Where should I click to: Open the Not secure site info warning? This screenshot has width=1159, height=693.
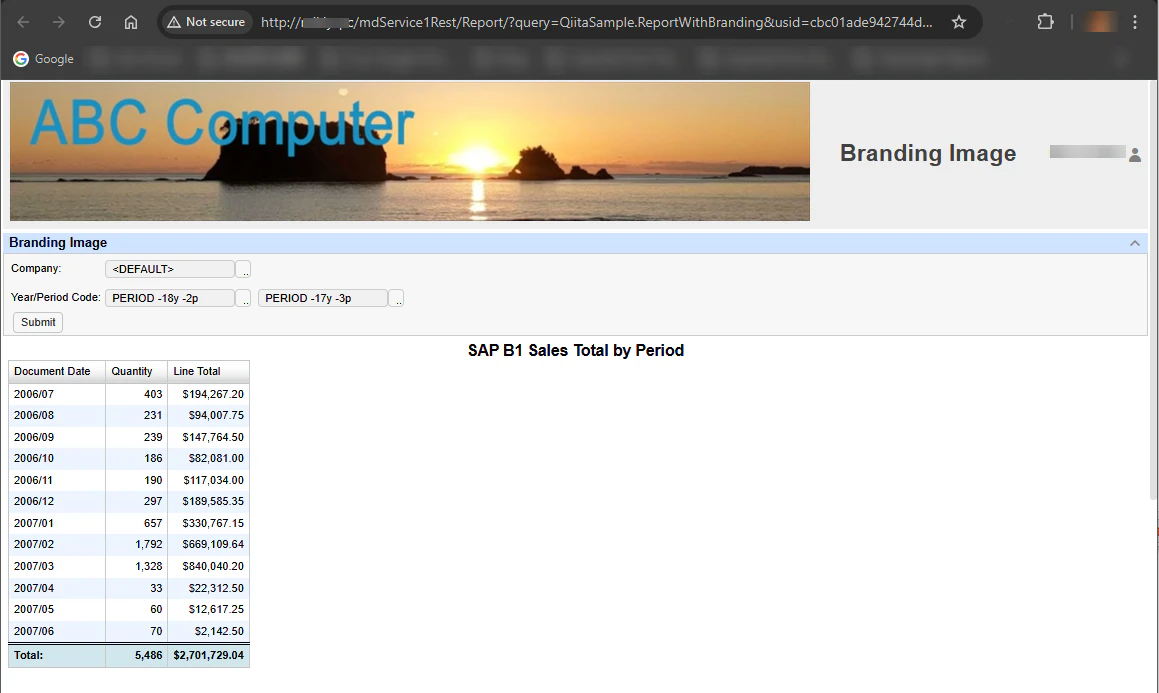pos(206,22)
